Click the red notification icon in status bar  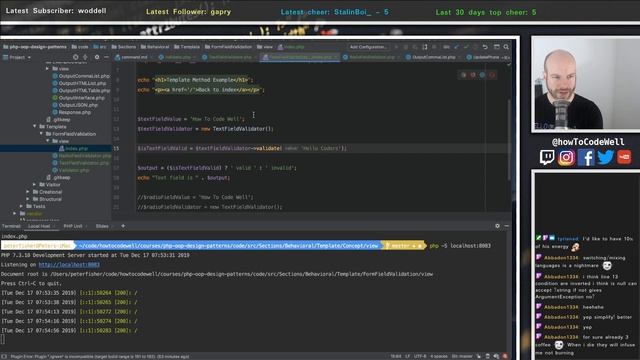pyautogui.click(x=505, y=356)
